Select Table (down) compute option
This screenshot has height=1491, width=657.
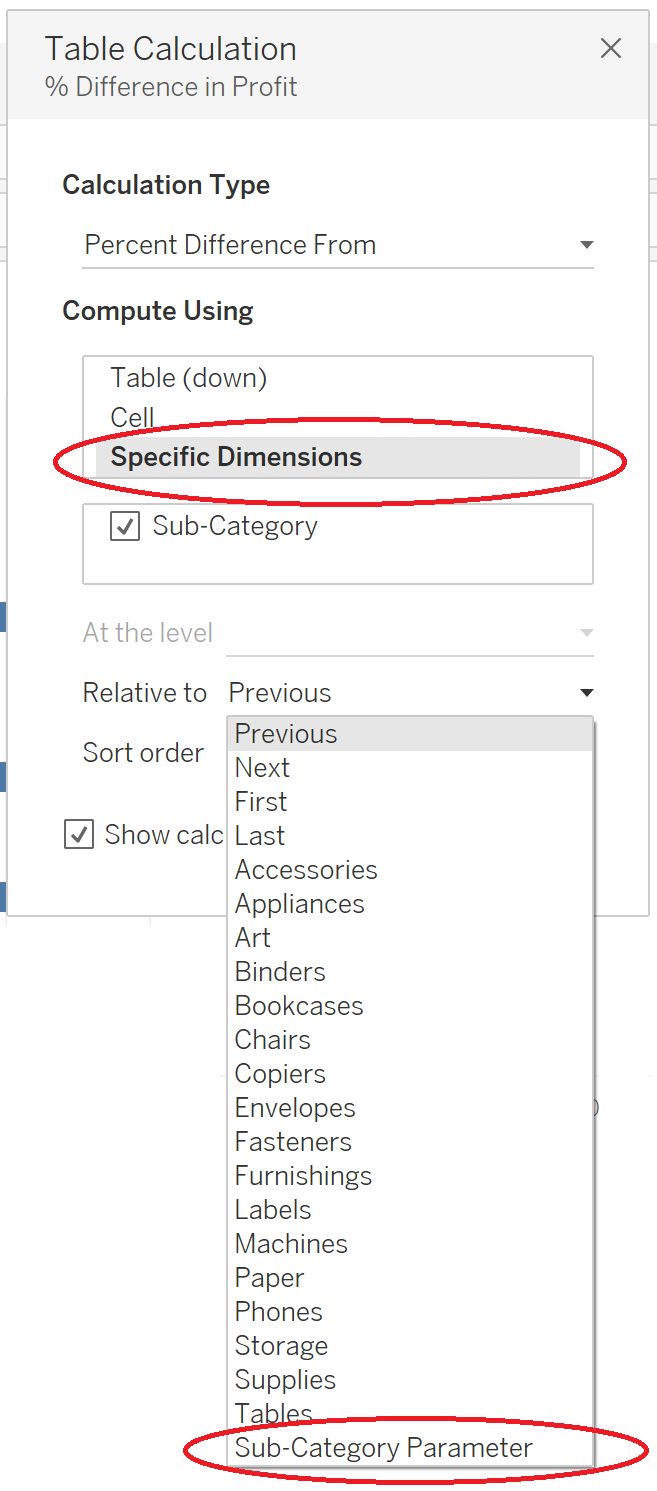click(189, 378)
